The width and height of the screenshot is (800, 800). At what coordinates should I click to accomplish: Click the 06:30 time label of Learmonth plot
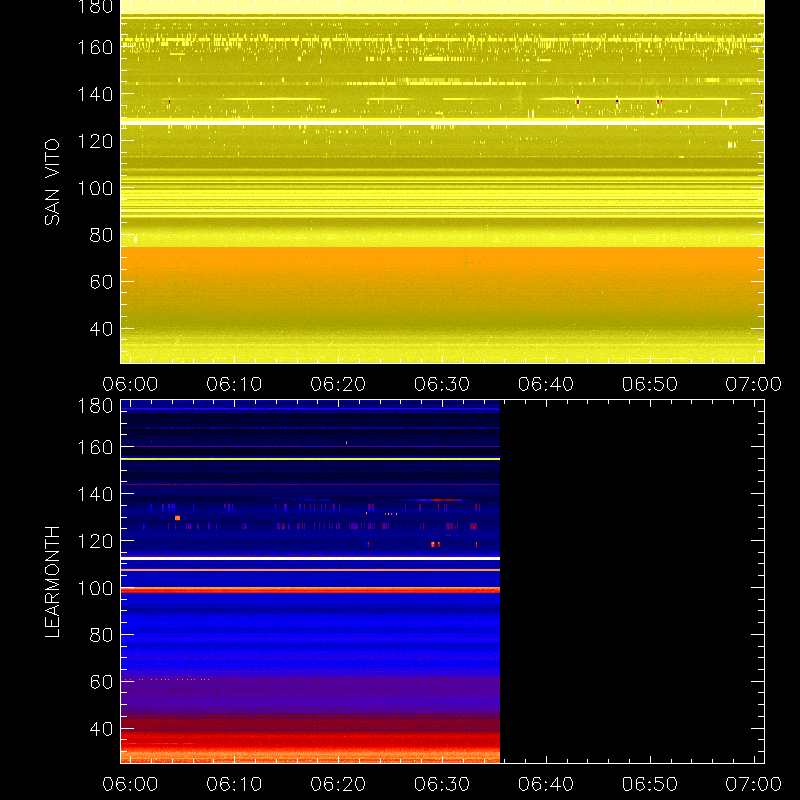442,784
